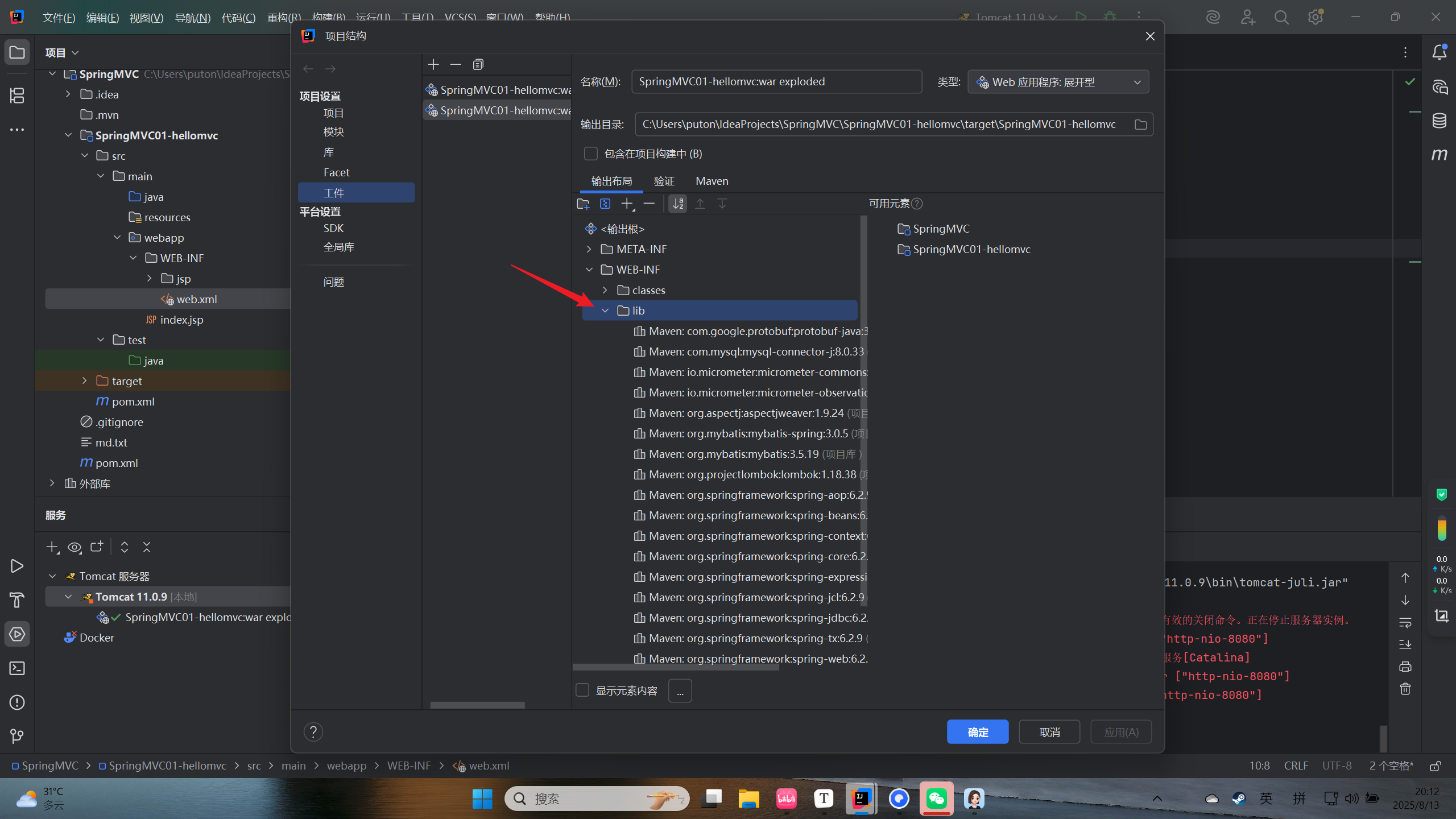Click the ellipsis button beside 显示元素内容
Image resolution: width=1456 pixels, height=819 pixels.
pos(680,691)
